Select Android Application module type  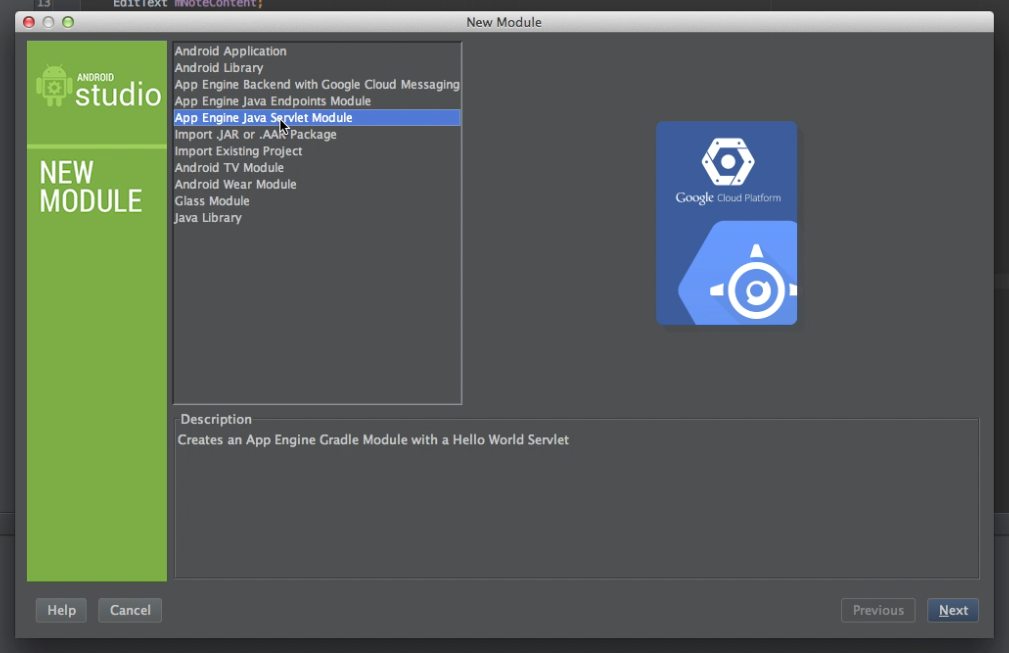point(317,51)
